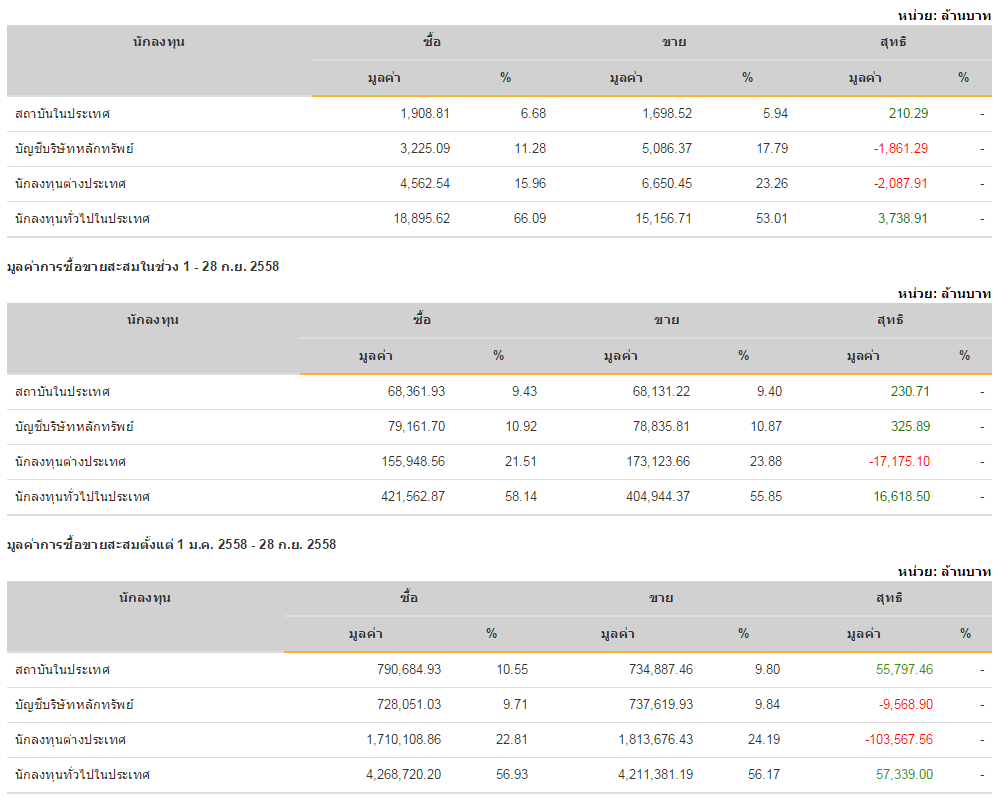
Task: Click the net value 210.29 cell
Action: click(908, 114)
